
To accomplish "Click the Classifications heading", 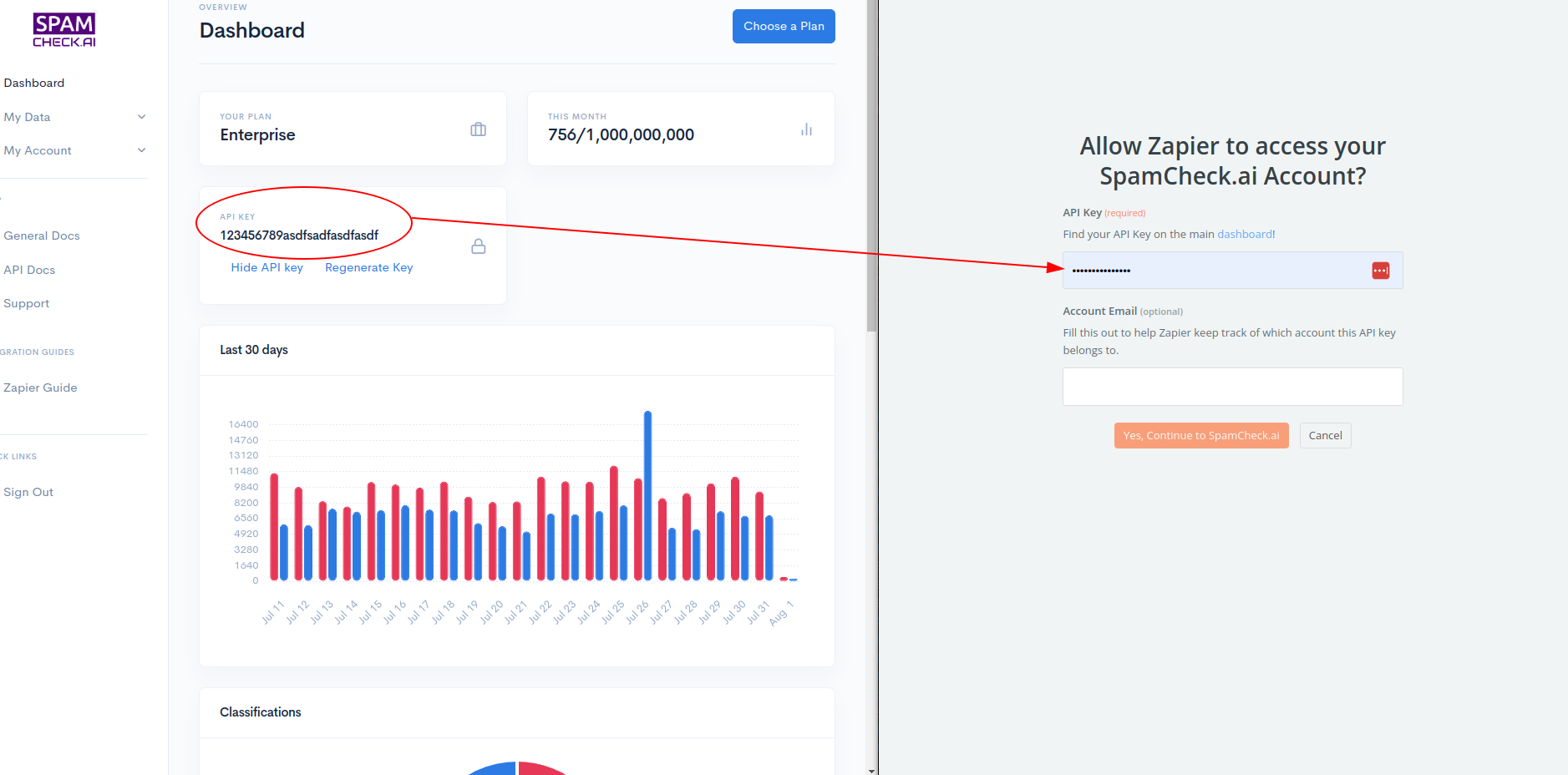I will (261, 712).
